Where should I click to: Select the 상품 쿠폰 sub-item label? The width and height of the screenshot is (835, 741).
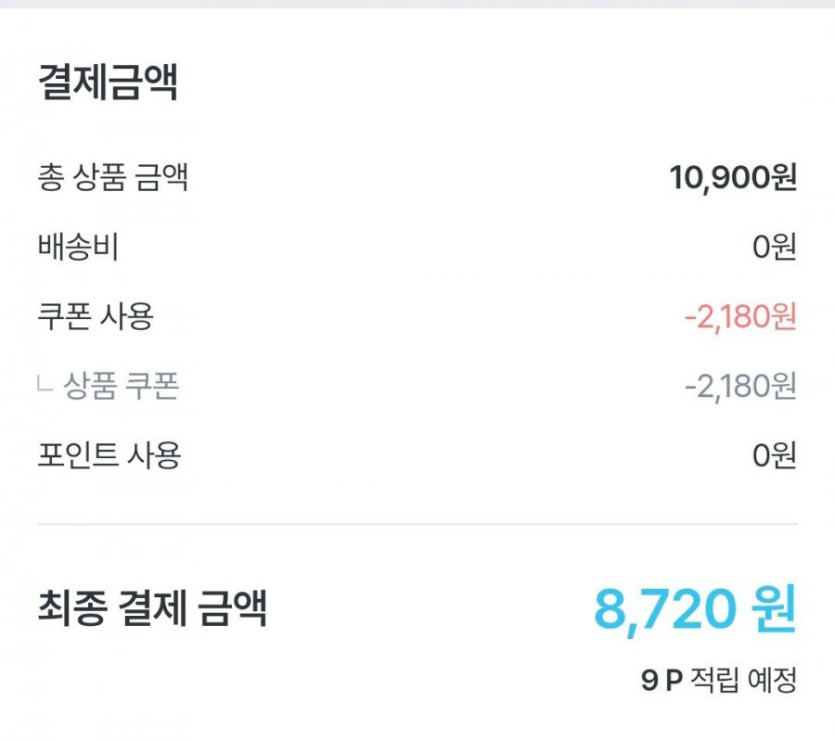(x=121, y=386)
